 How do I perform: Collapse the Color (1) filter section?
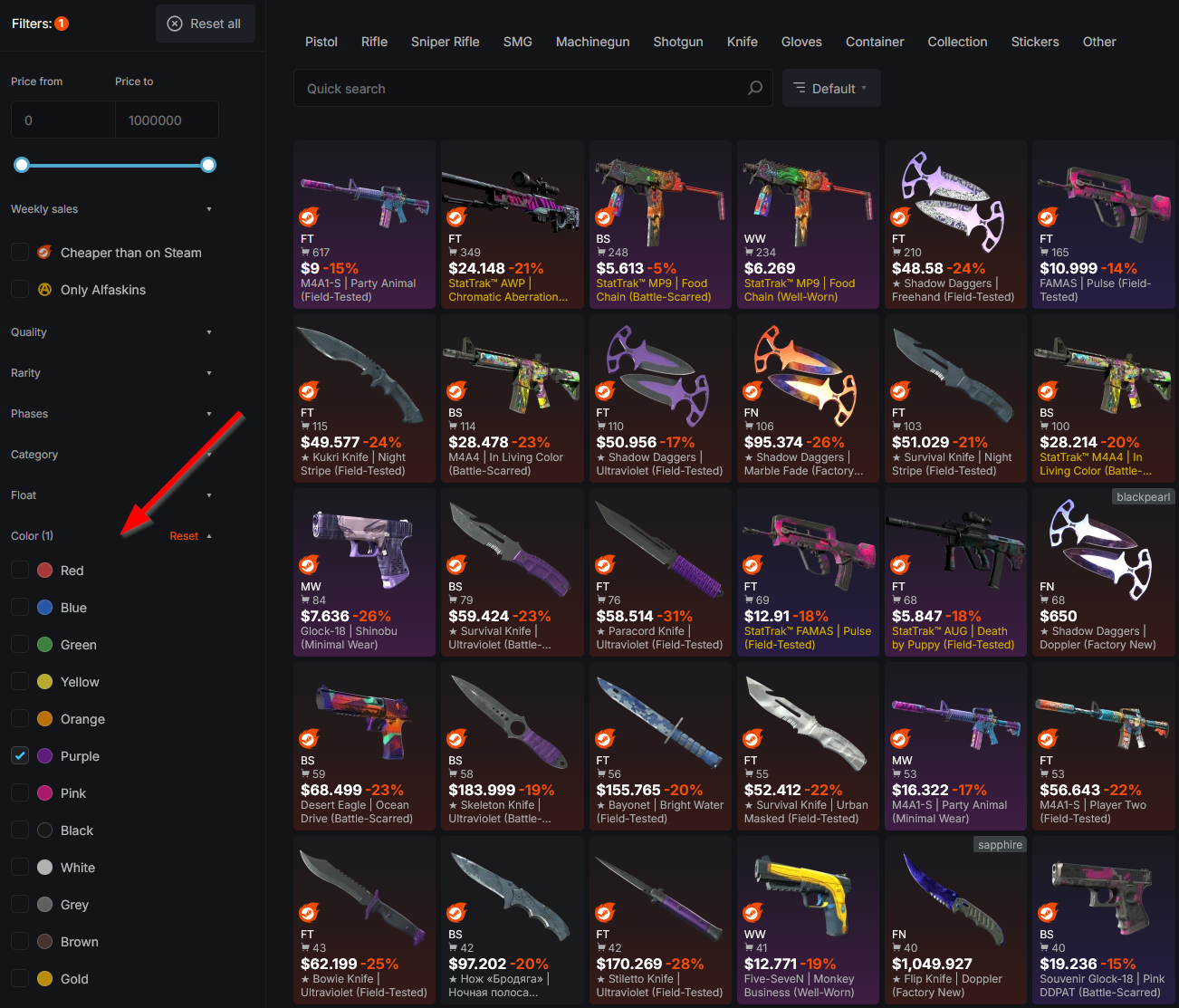point(209,536)
